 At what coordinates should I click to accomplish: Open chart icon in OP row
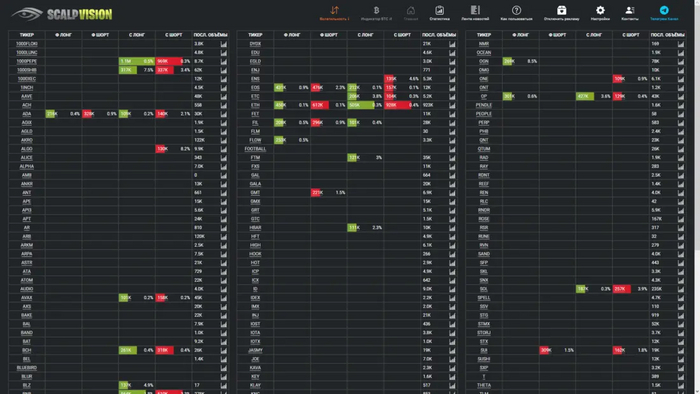[681, 96]
